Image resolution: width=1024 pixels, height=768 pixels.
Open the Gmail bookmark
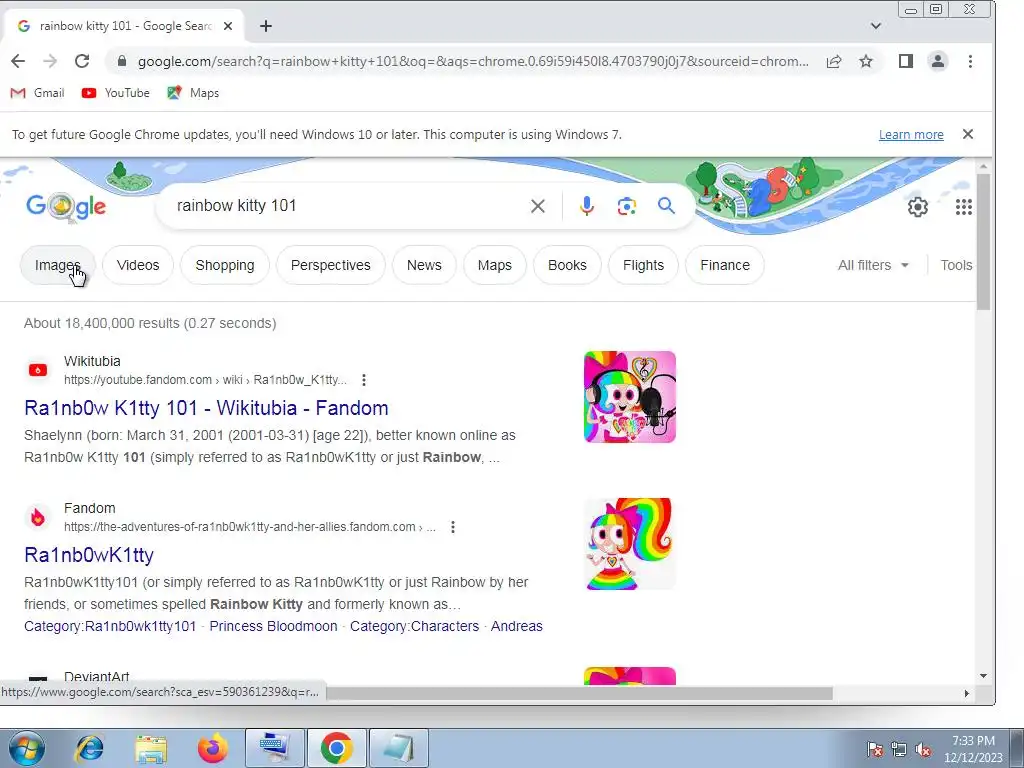(37, 93)
